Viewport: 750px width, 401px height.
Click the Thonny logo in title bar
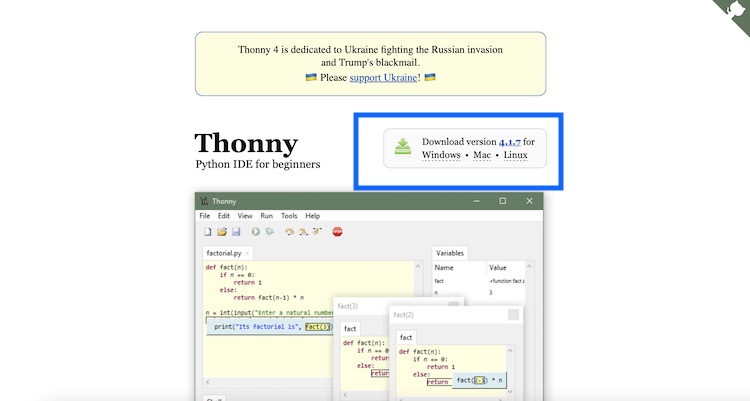click(204, 201)
